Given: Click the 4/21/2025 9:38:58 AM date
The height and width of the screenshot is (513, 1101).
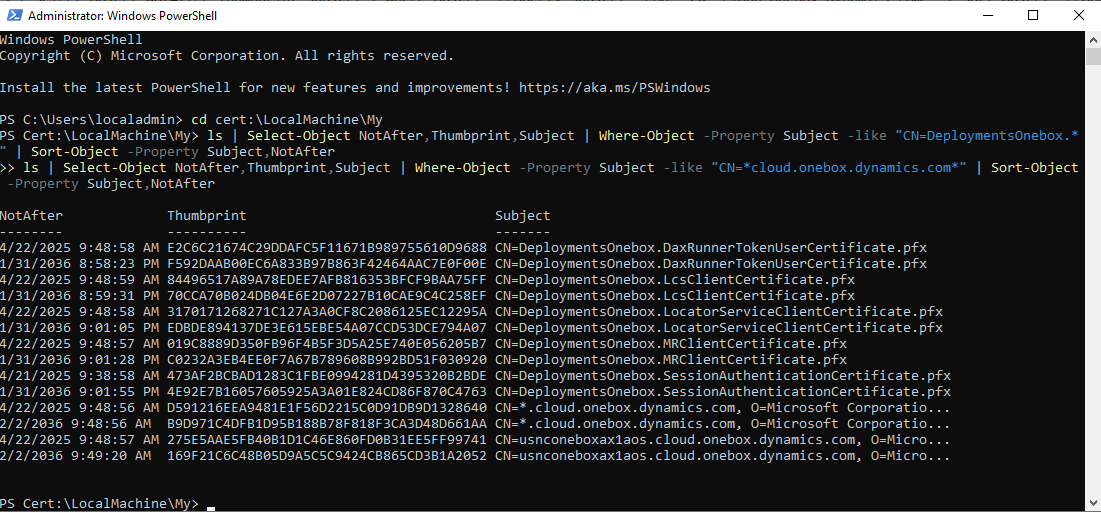Looking at the screenshot, I should point(79,376).
